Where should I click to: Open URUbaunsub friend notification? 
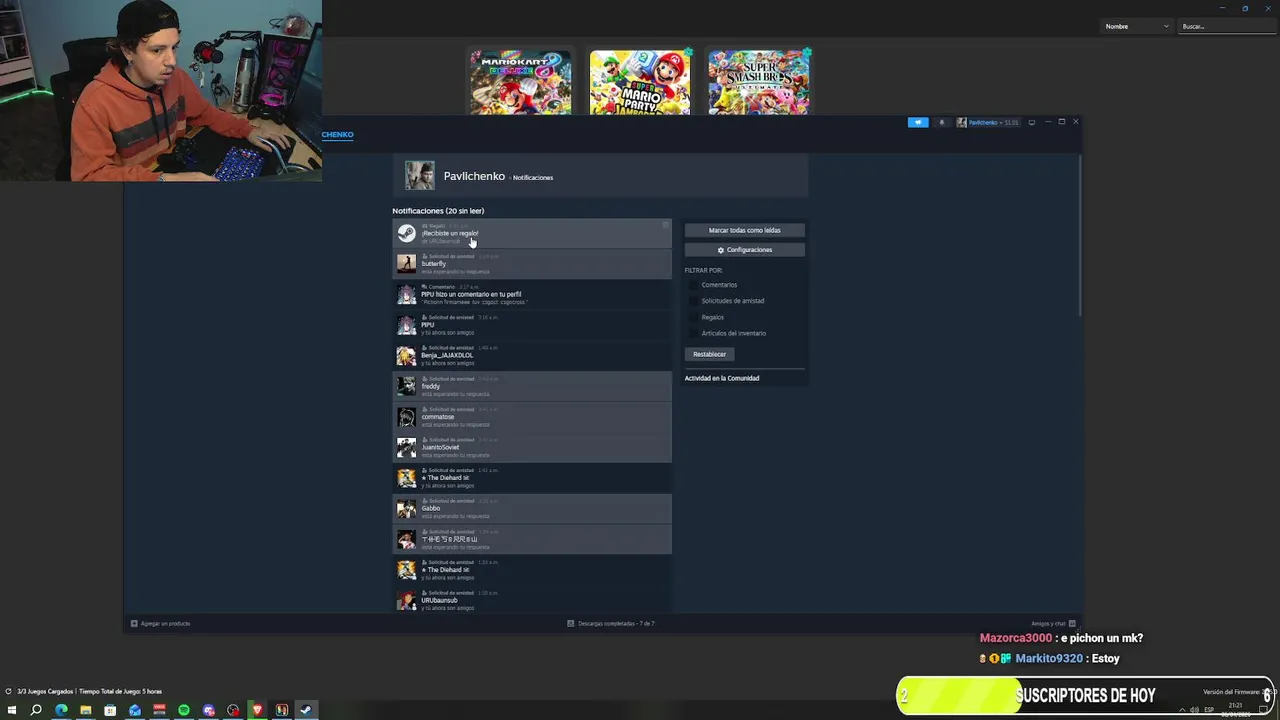532,600
